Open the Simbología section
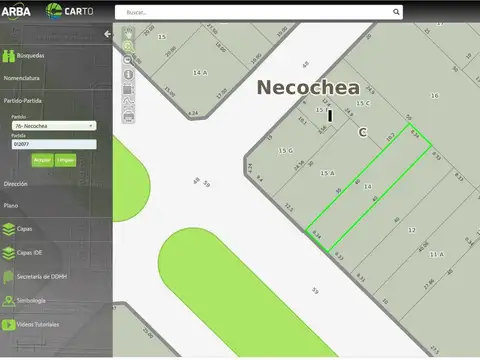Viewport: 480px width, 360px height. coord(31,301)
